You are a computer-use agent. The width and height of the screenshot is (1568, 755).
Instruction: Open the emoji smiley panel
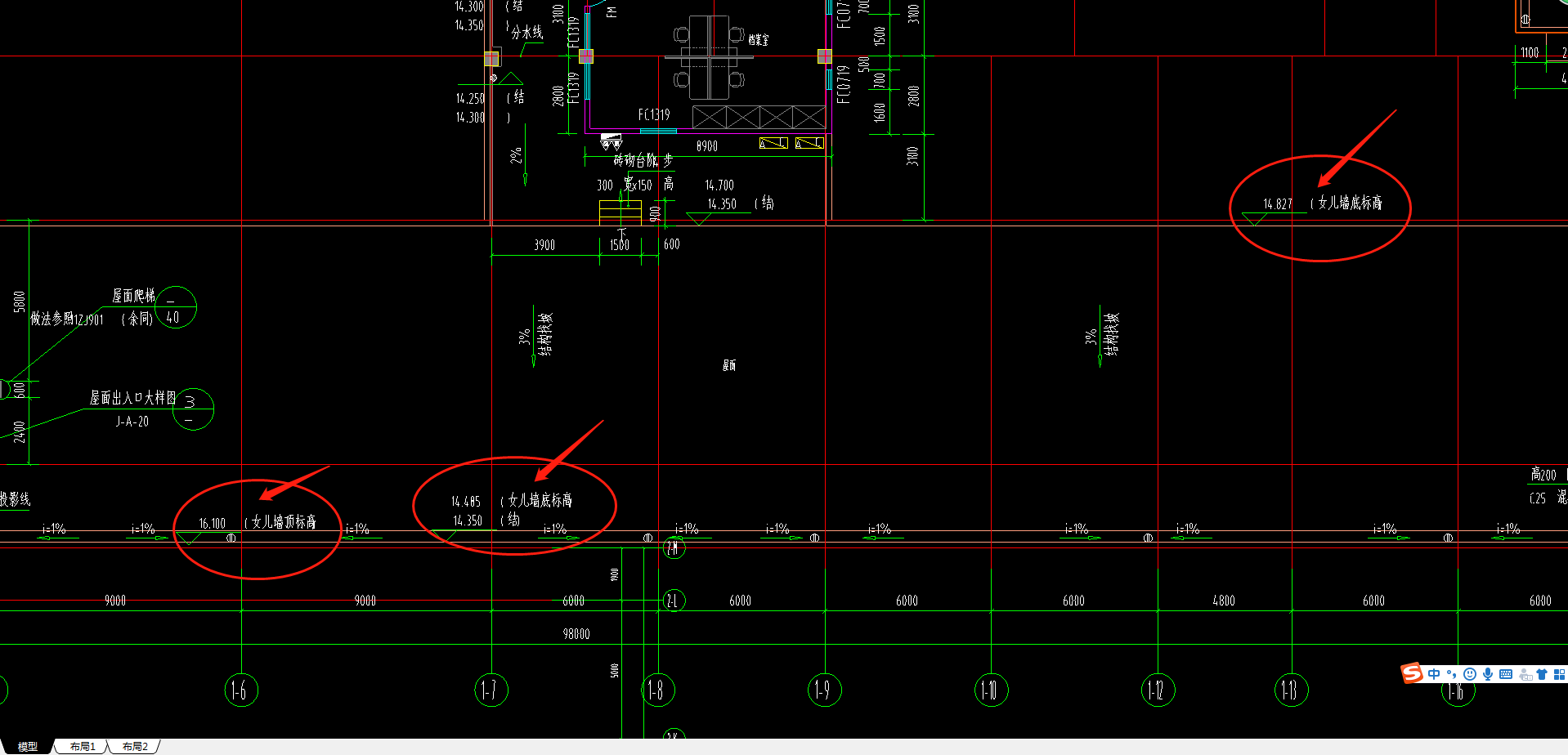point(1470,674)
